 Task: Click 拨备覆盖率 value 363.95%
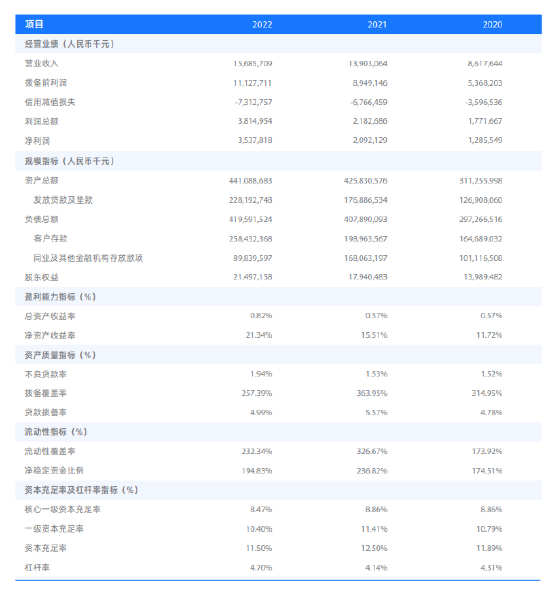(x=372, y=393)
